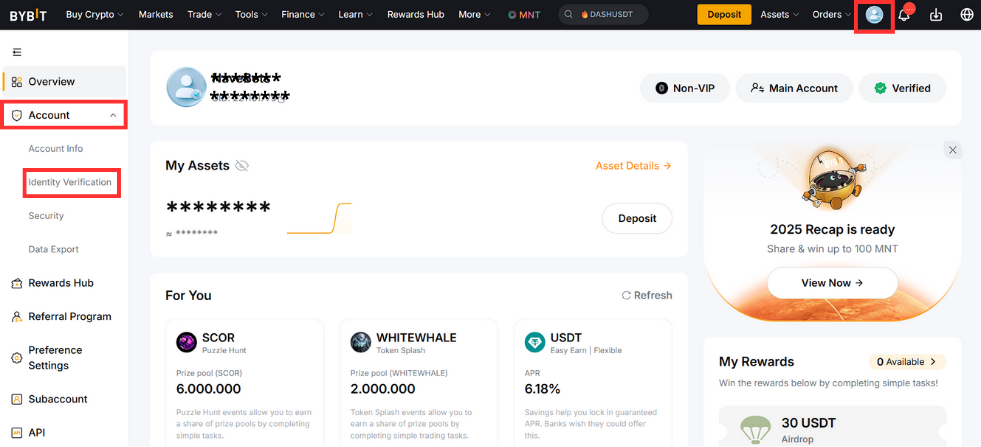Click the asset balance trend chart
The image size is (981, 447).
[x=319, y=218]
